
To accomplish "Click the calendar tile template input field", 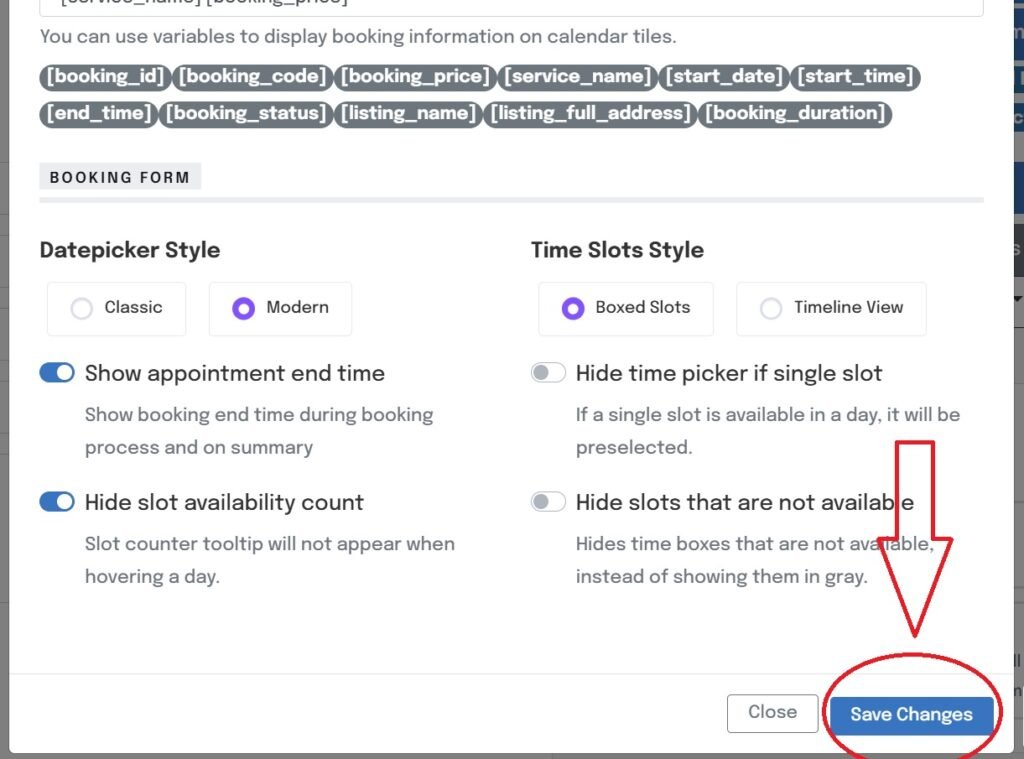I will [510, 4].
